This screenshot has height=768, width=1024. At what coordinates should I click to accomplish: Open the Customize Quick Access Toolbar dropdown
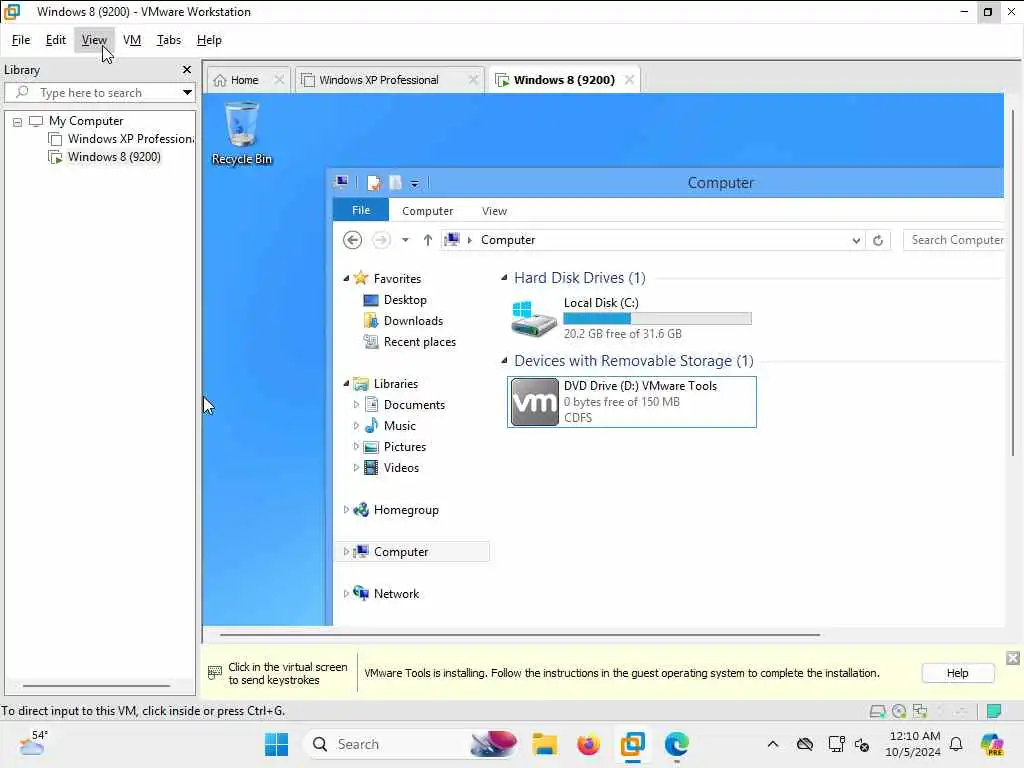[415, 184]
